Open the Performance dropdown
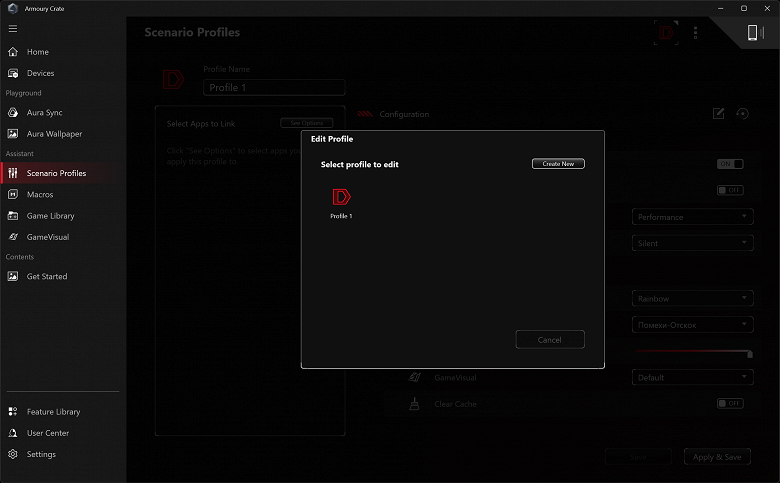780x483 pixels. [692, 217]
